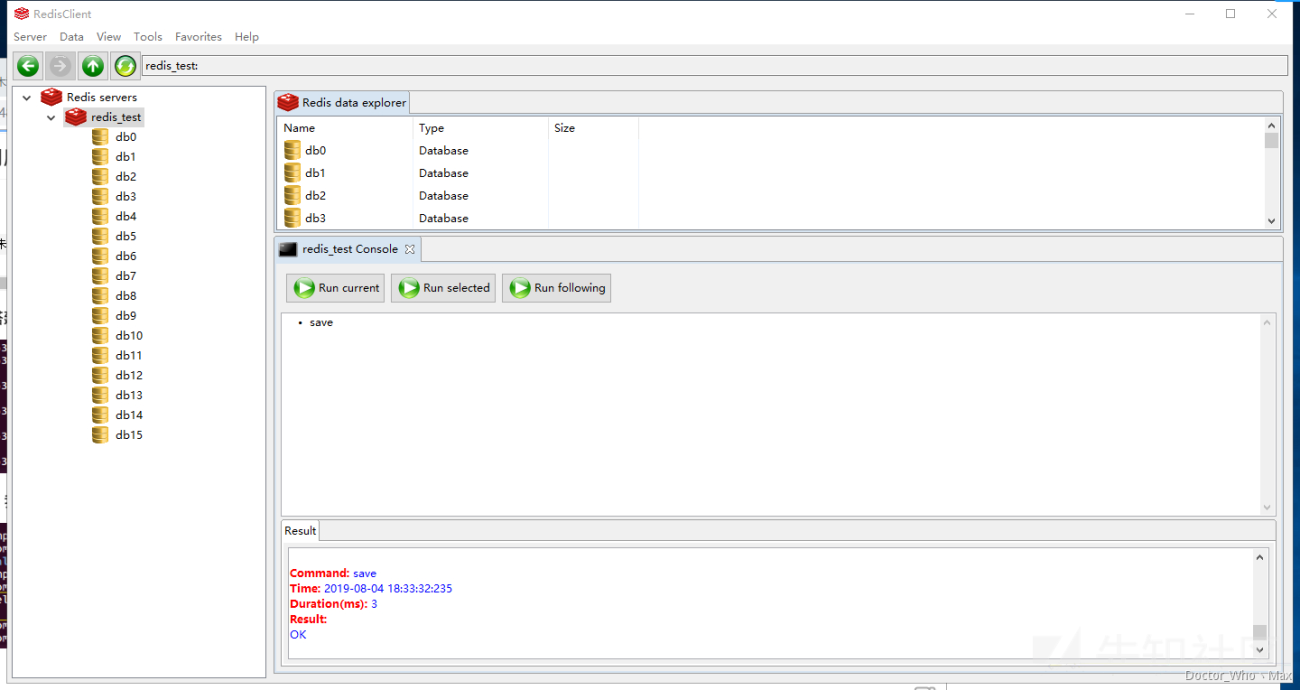This screenshot has width=1300, height=690.
Task: Click data explorer scrollbar down arrow
Action: (x=1272, y=221)
